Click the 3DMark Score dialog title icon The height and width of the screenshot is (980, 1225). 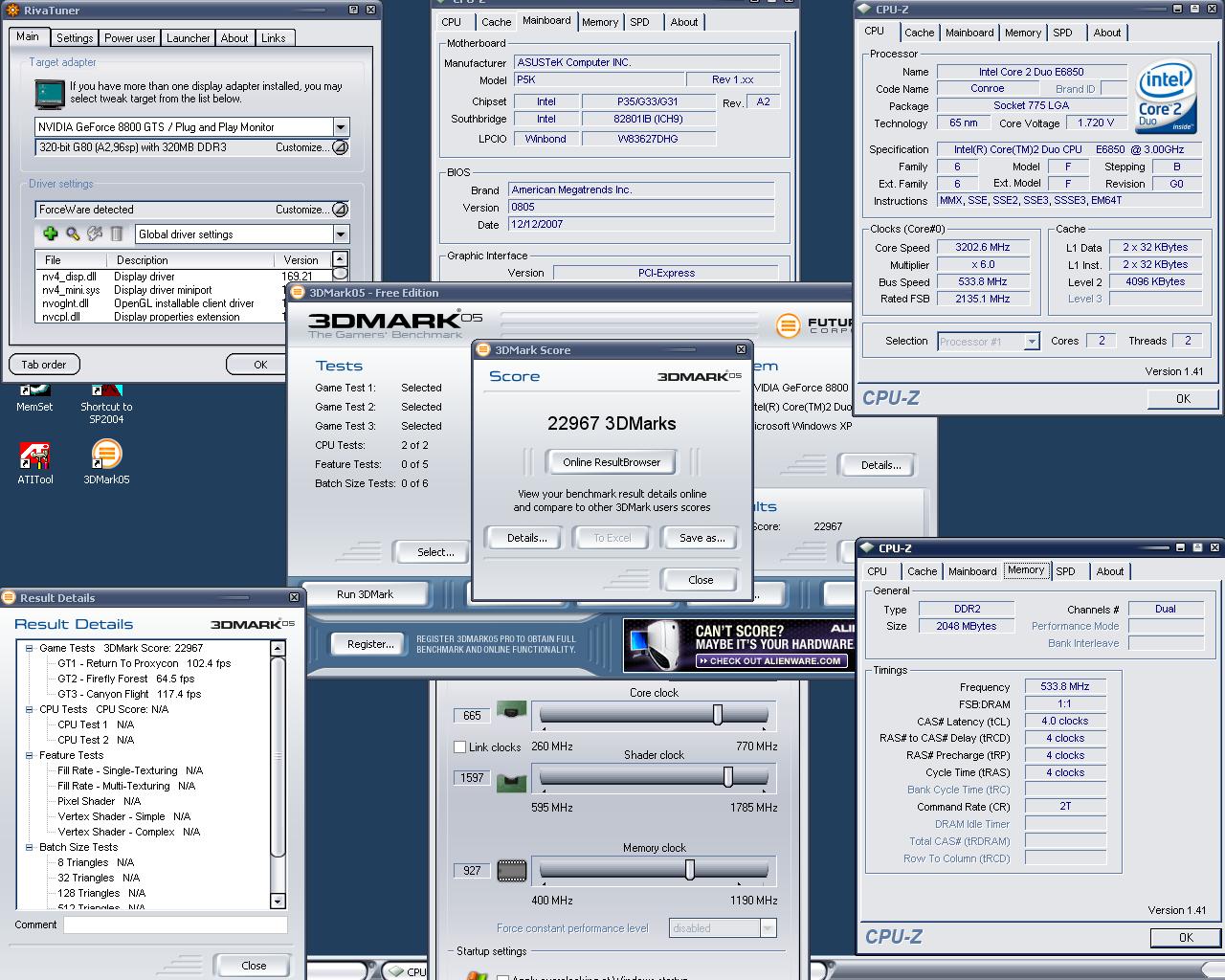point(483,349)
